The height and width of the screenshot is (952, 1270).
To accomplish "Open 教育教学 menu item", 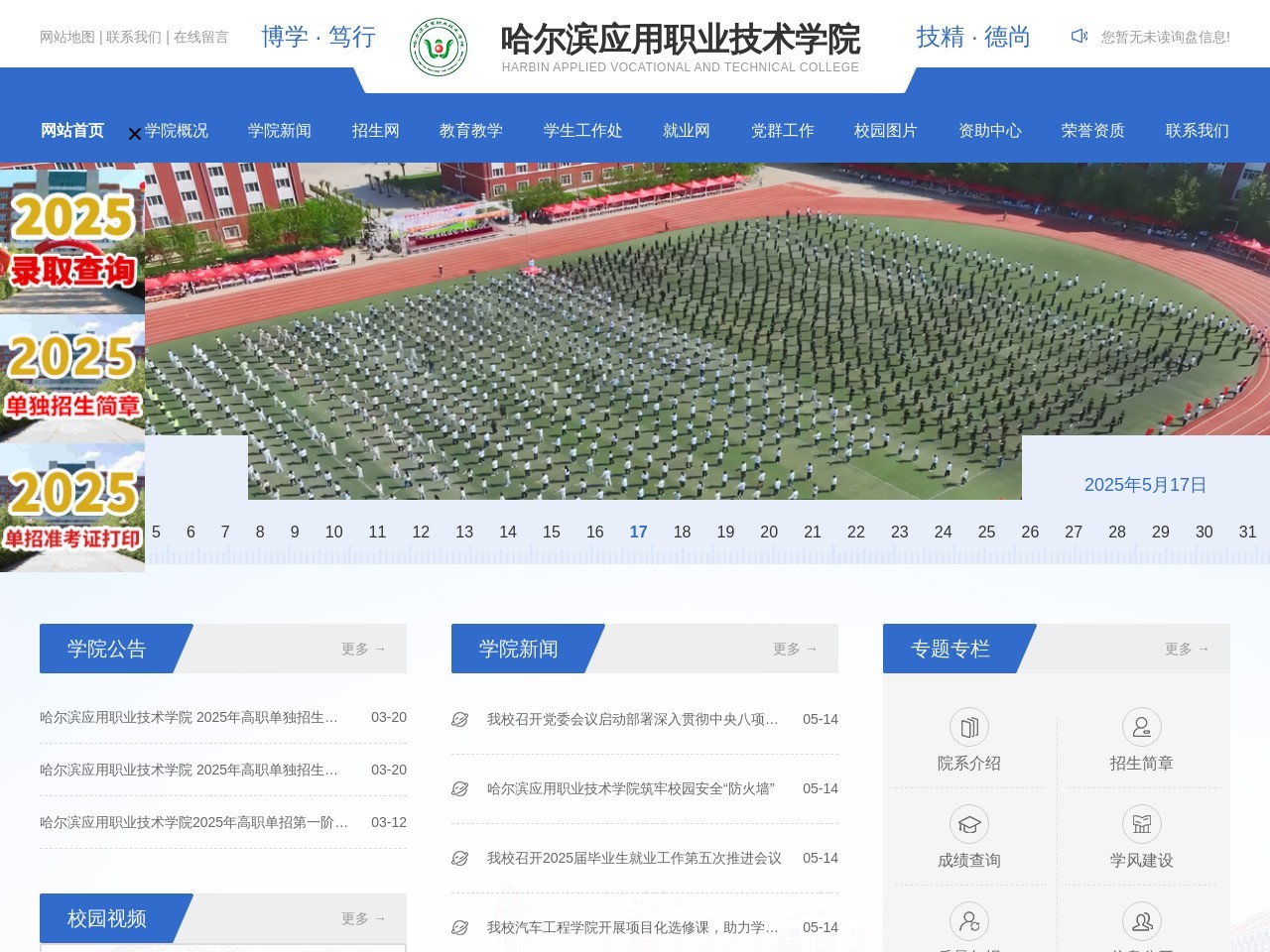I will tap(471, 131).
